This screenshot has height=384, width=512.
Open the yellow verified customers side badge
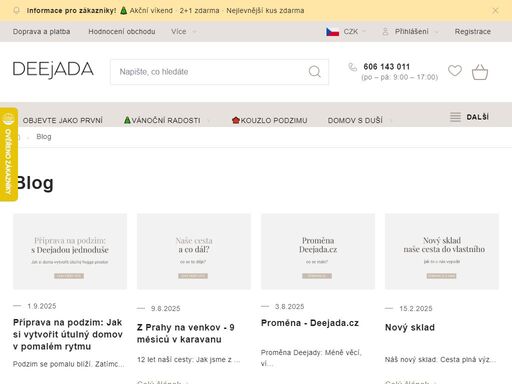pos(9,154)
